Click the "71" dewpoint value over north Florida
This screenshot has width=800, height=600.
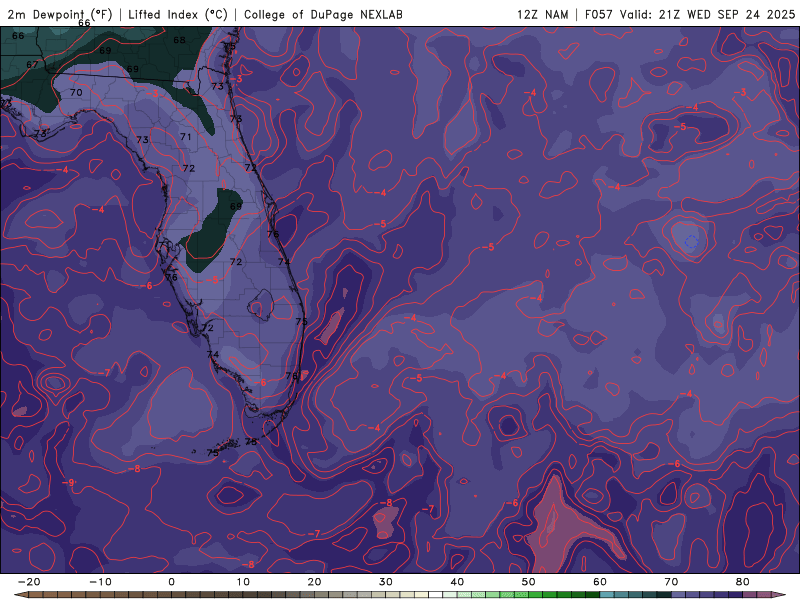tap(186, 137)
